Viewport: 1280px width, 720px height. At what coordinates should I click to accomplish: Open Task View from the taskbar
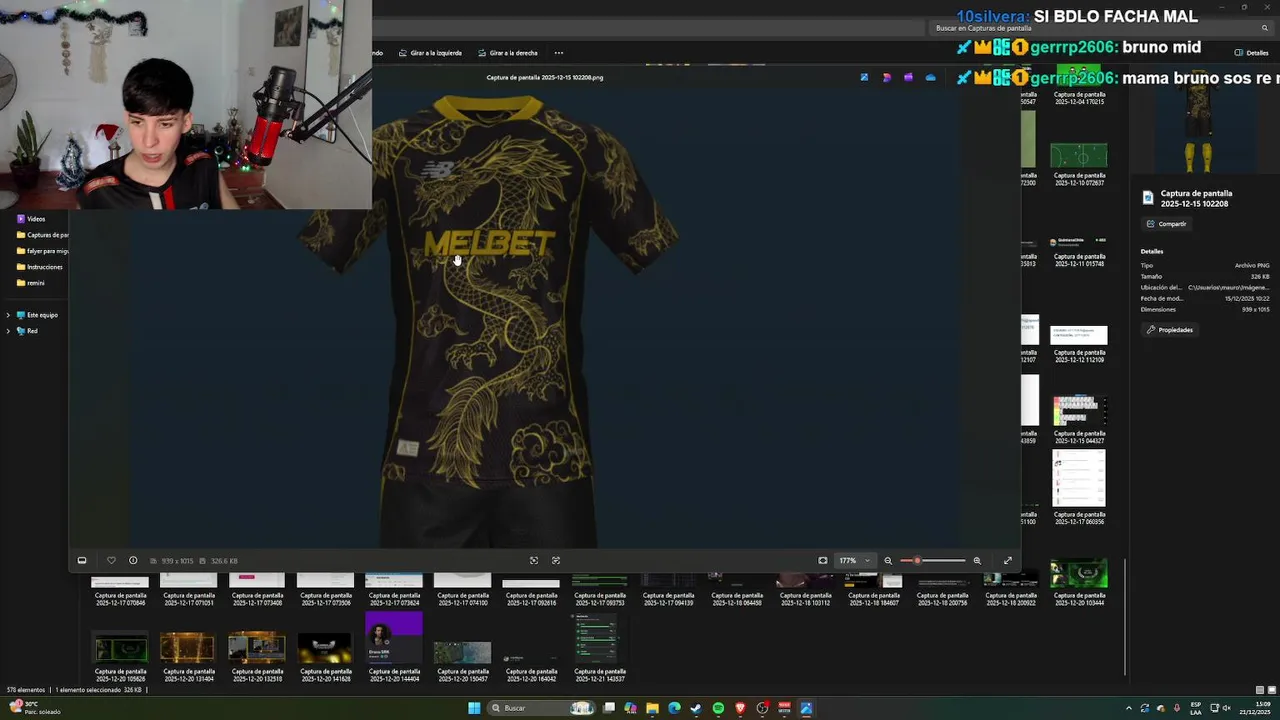tap(608, 708)
